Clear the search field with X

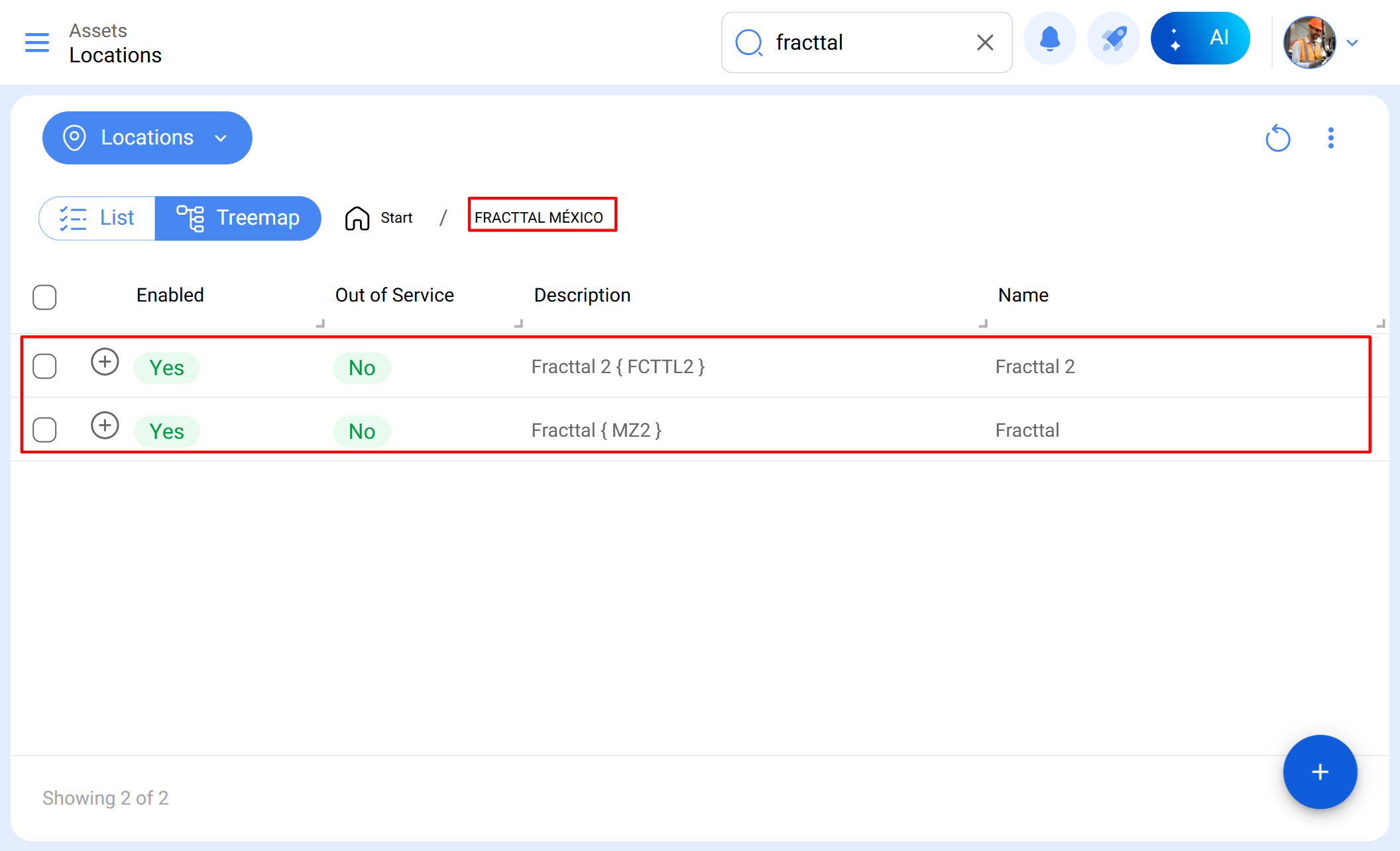pyautogui.click(x=985, y=42)
